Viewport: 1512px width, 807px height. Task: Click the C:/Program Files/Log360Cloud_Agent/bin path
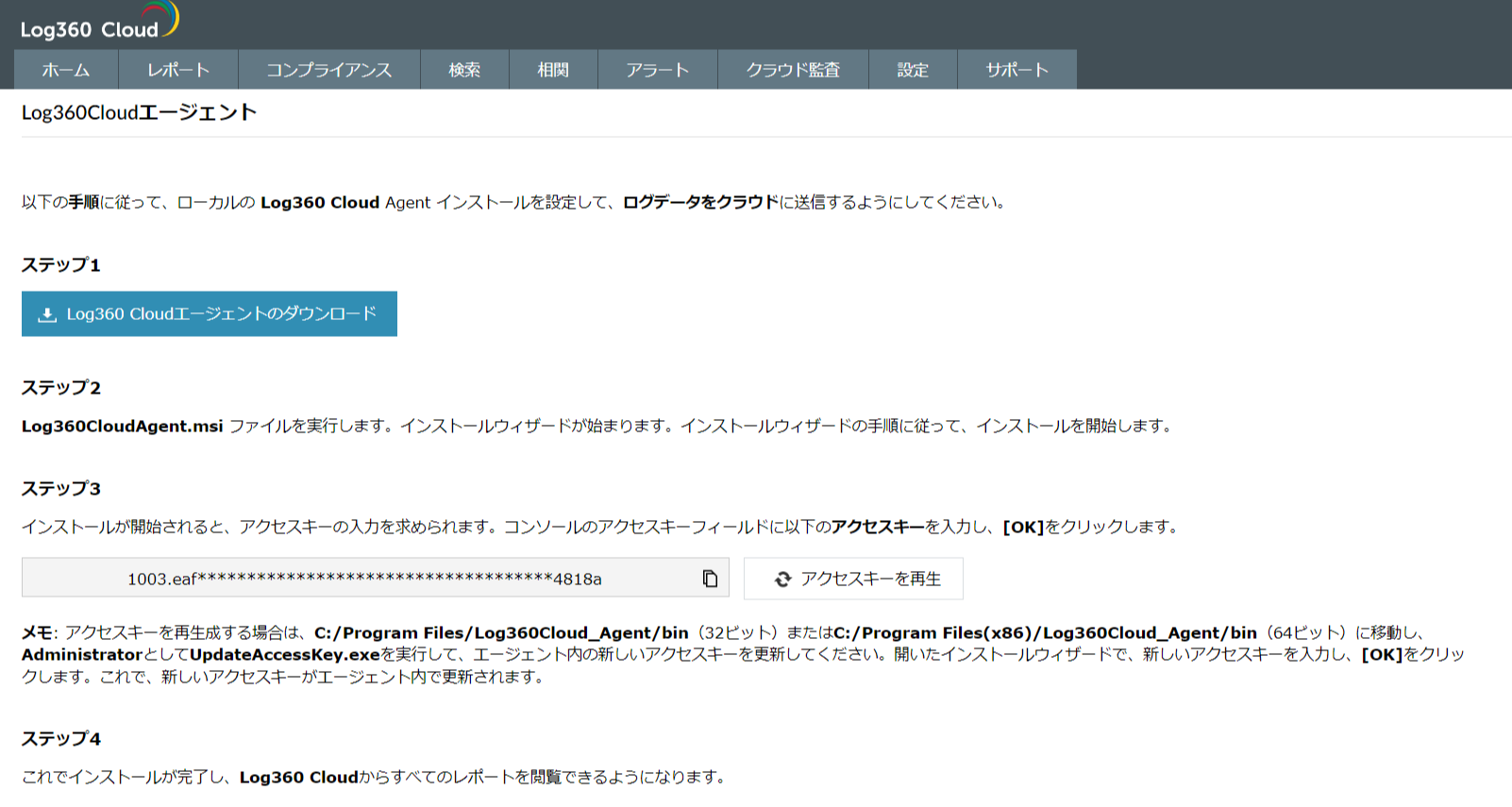pyautogui.click(x=501, y=633)
